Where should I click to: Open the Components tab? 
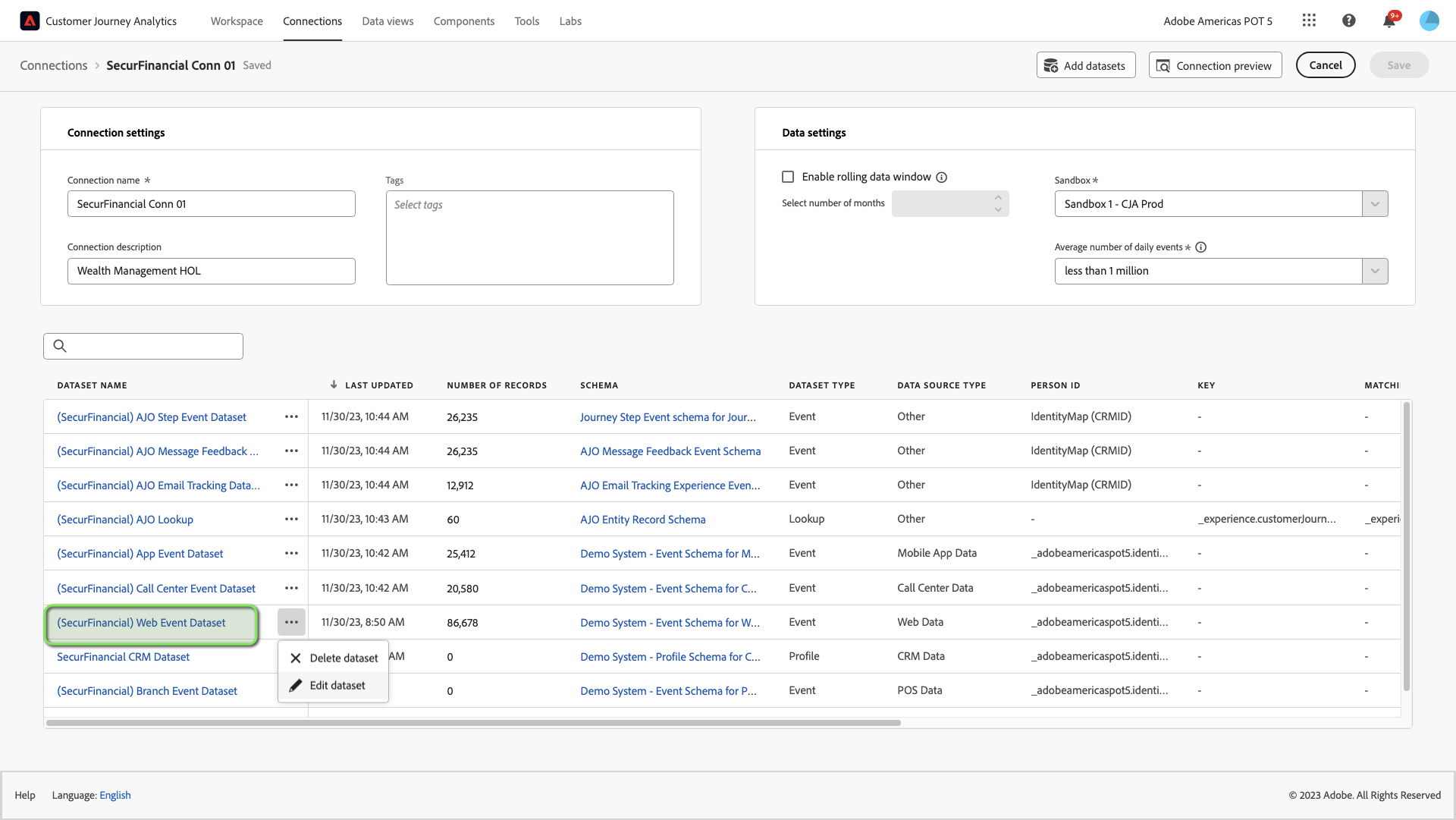point(464,21)
